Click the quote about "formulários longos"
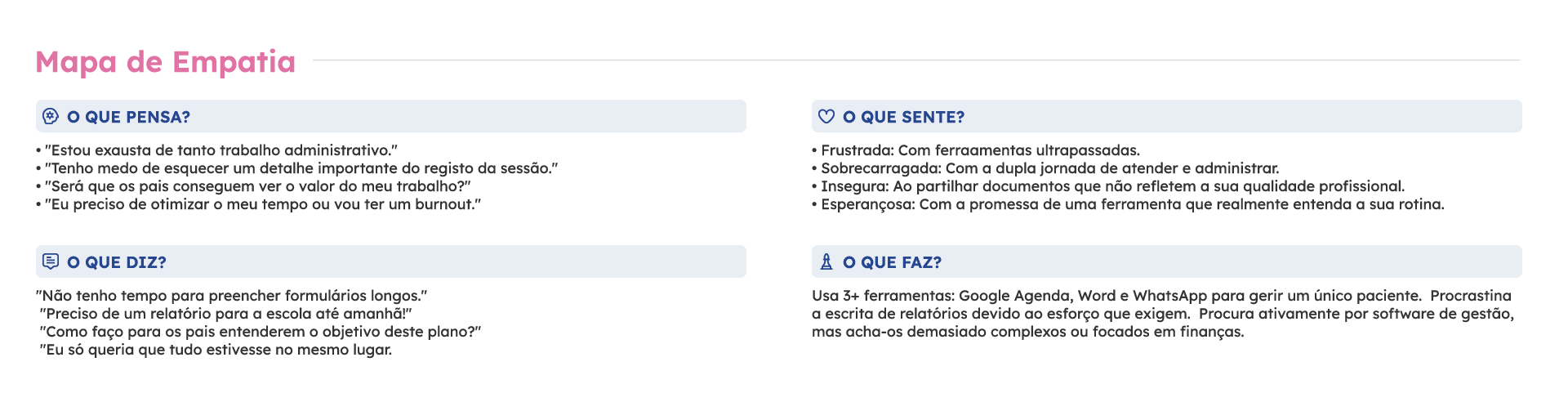 pos(232,296)
